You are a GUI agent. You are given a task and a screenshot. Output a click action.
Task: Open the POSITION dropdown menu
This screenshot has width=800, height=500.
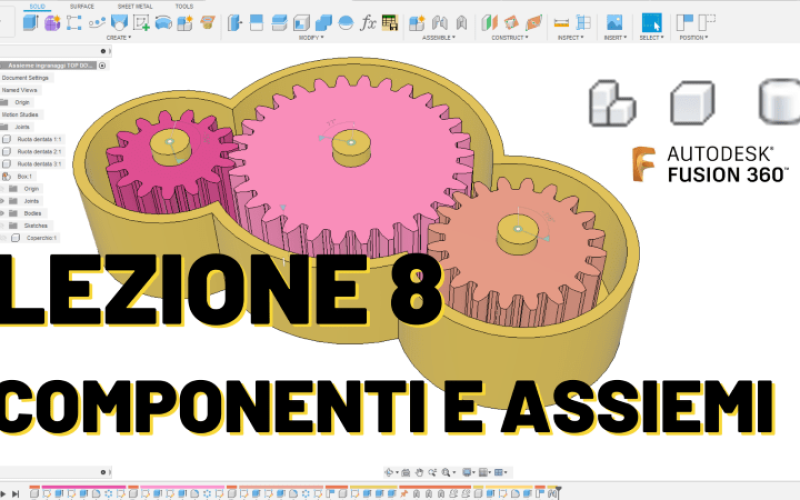click(693, 38)
